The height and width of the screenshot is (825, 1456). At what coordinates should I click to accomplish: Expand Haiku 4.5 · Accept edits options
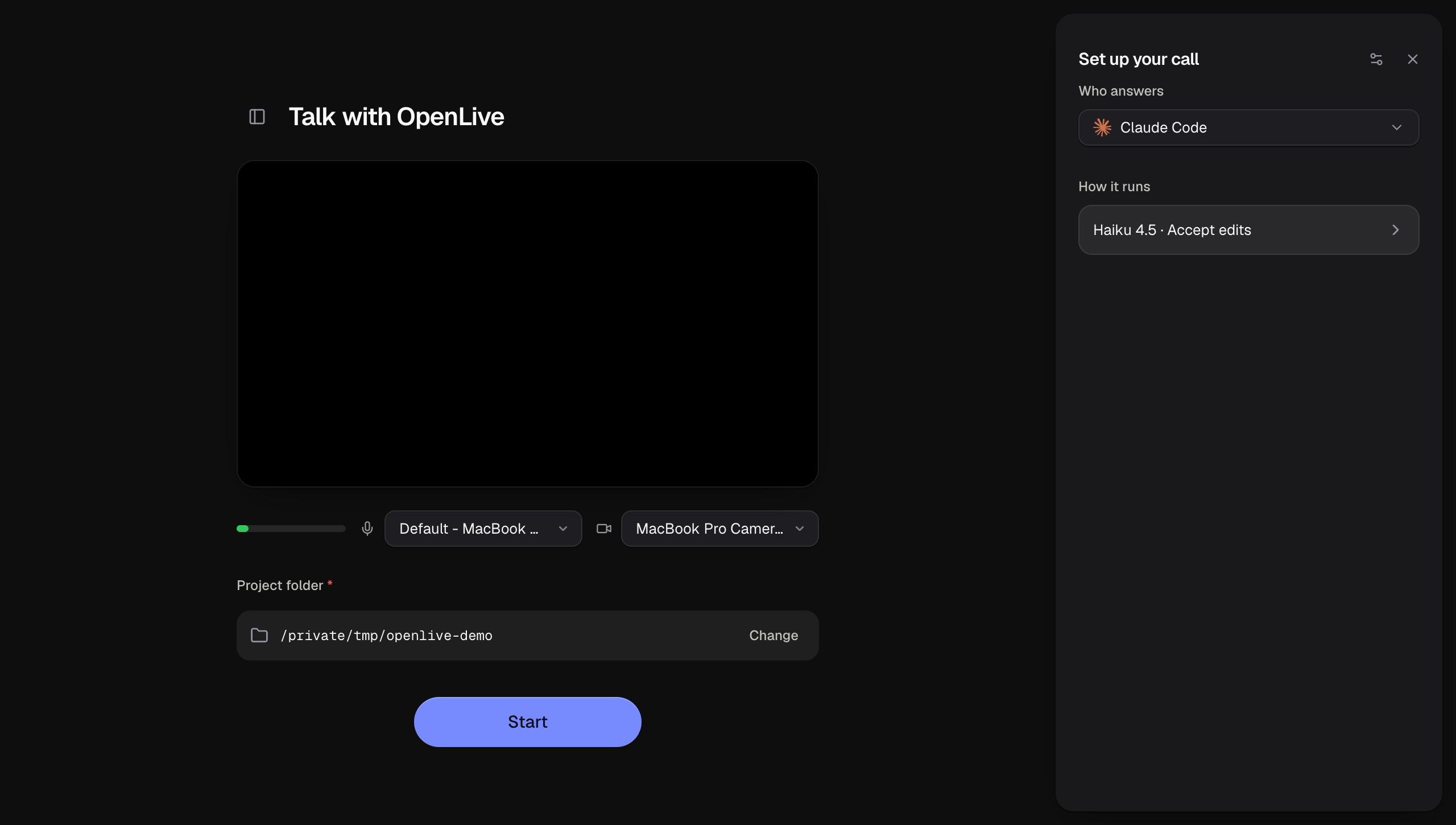click(1248, 230)
